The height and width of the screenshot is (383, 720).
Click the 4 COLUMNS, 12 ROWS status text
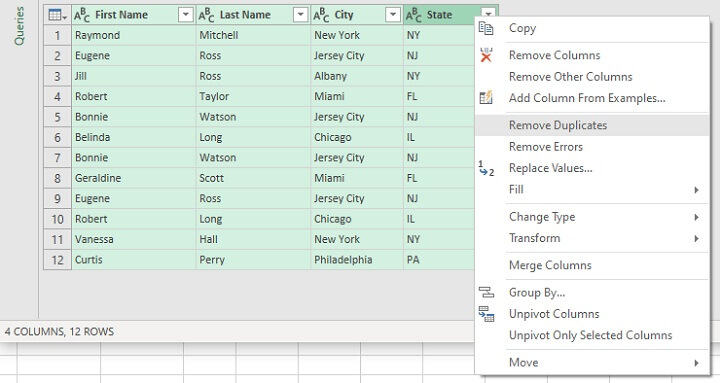59,332
